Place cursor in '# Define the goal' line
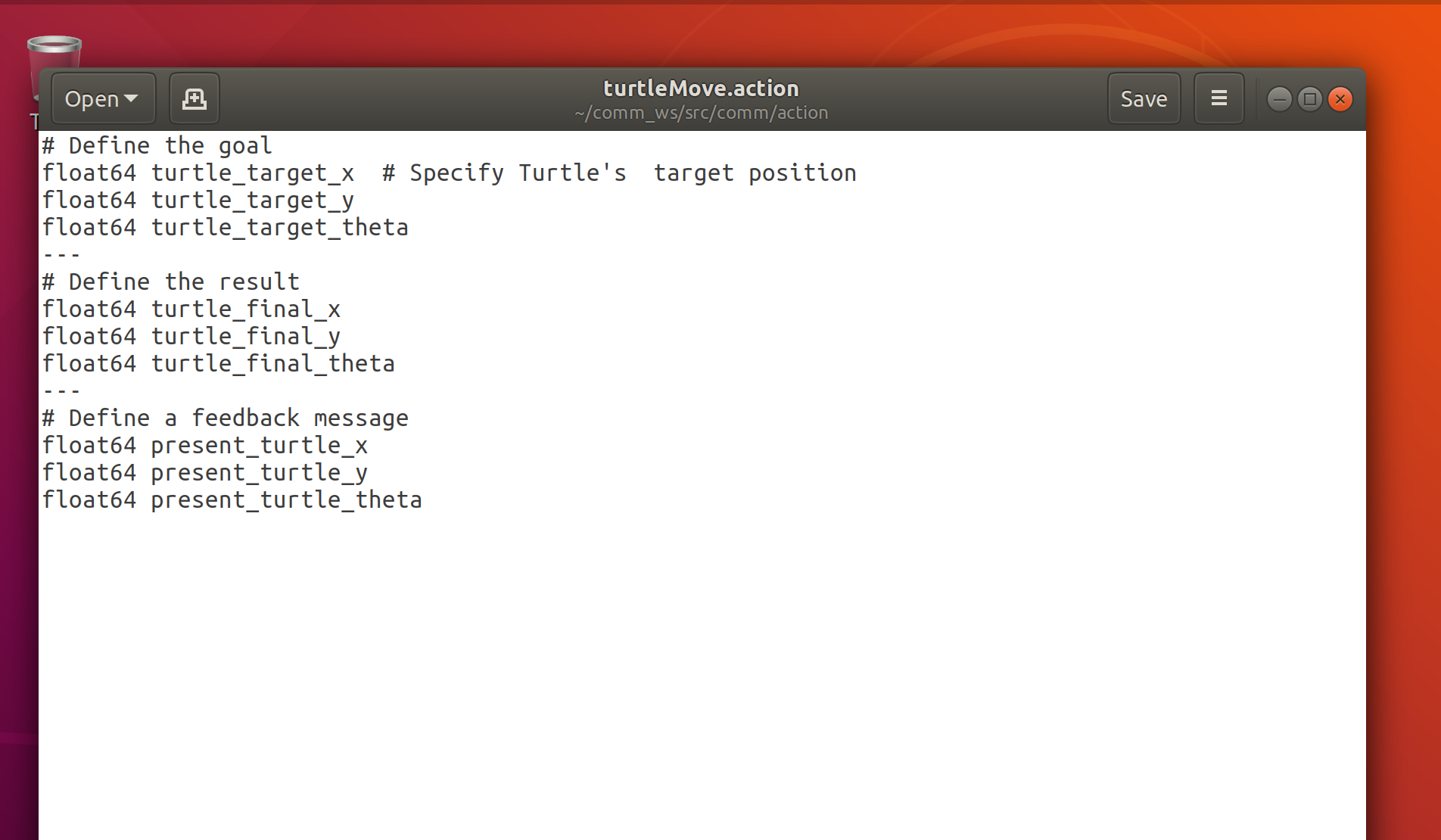This screenshot has height=840, width=1441. click(x=157, y=145)
